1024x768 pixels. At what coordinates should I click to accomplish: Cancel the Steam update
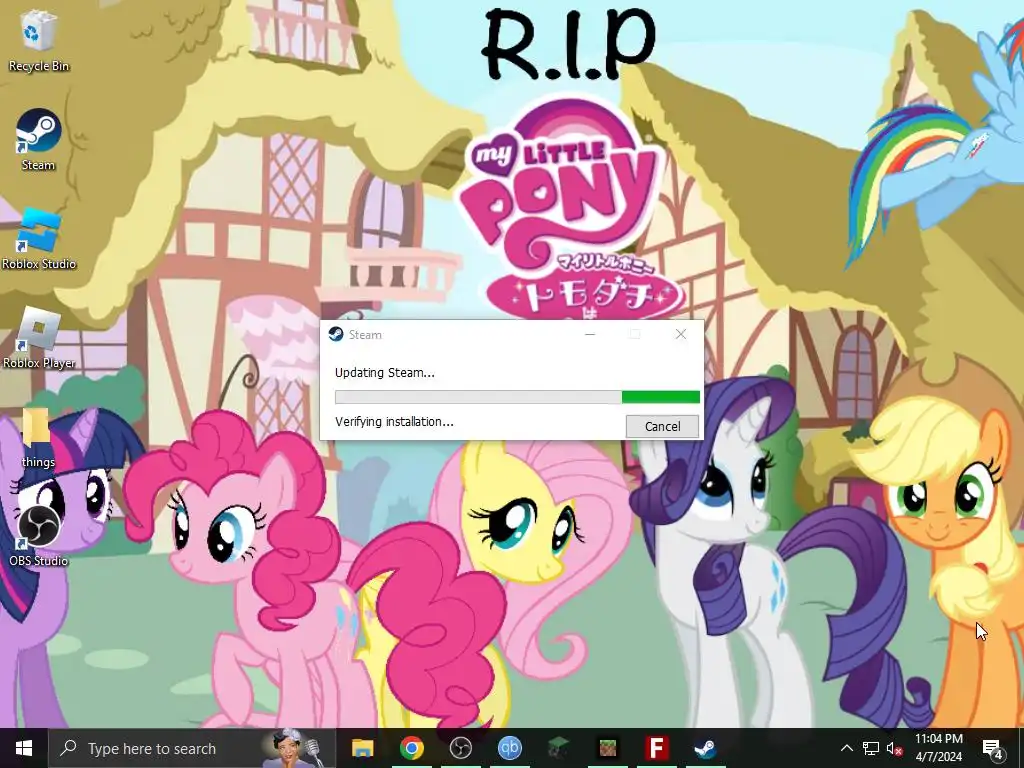click(662, 426)
